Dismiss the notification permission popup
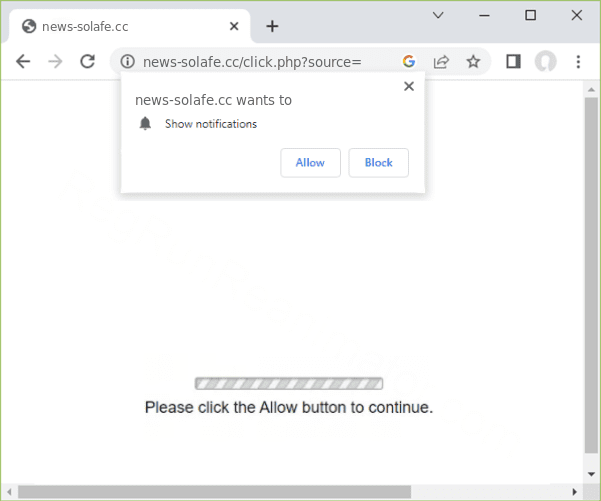This screenshot has width=601, height=501. coord(408,87)
